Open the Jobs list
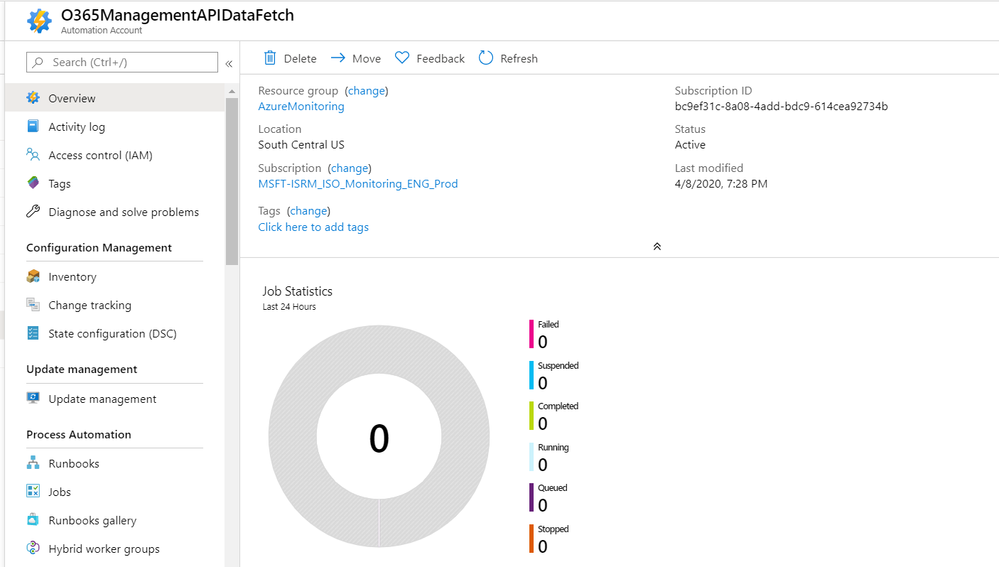999x567 pixels. click(x=115, y=492)
